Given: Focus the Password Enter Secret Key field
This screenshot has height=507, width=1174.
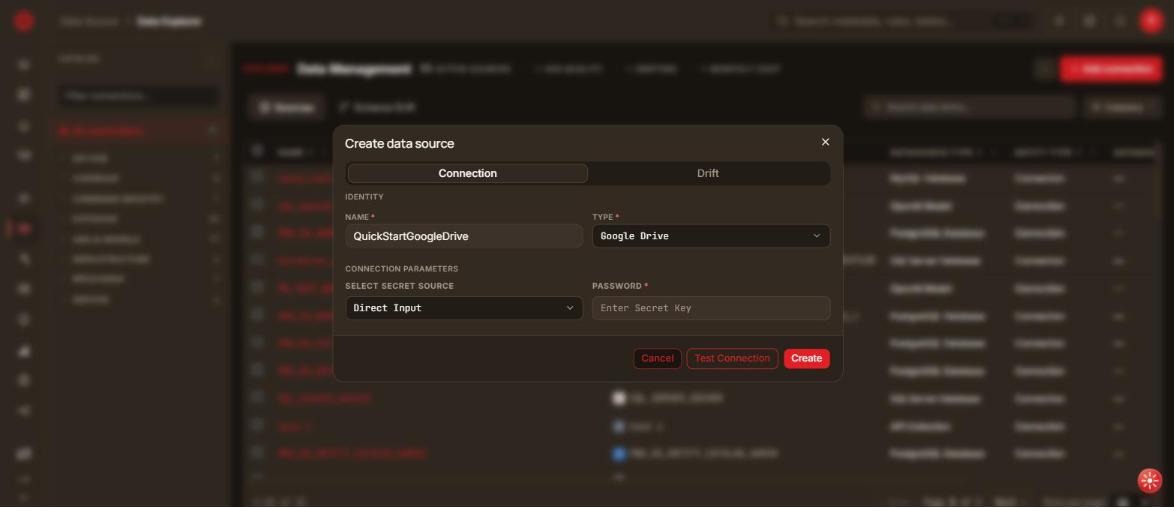Looking at the screenshot, I should click(x=711, y=308).
